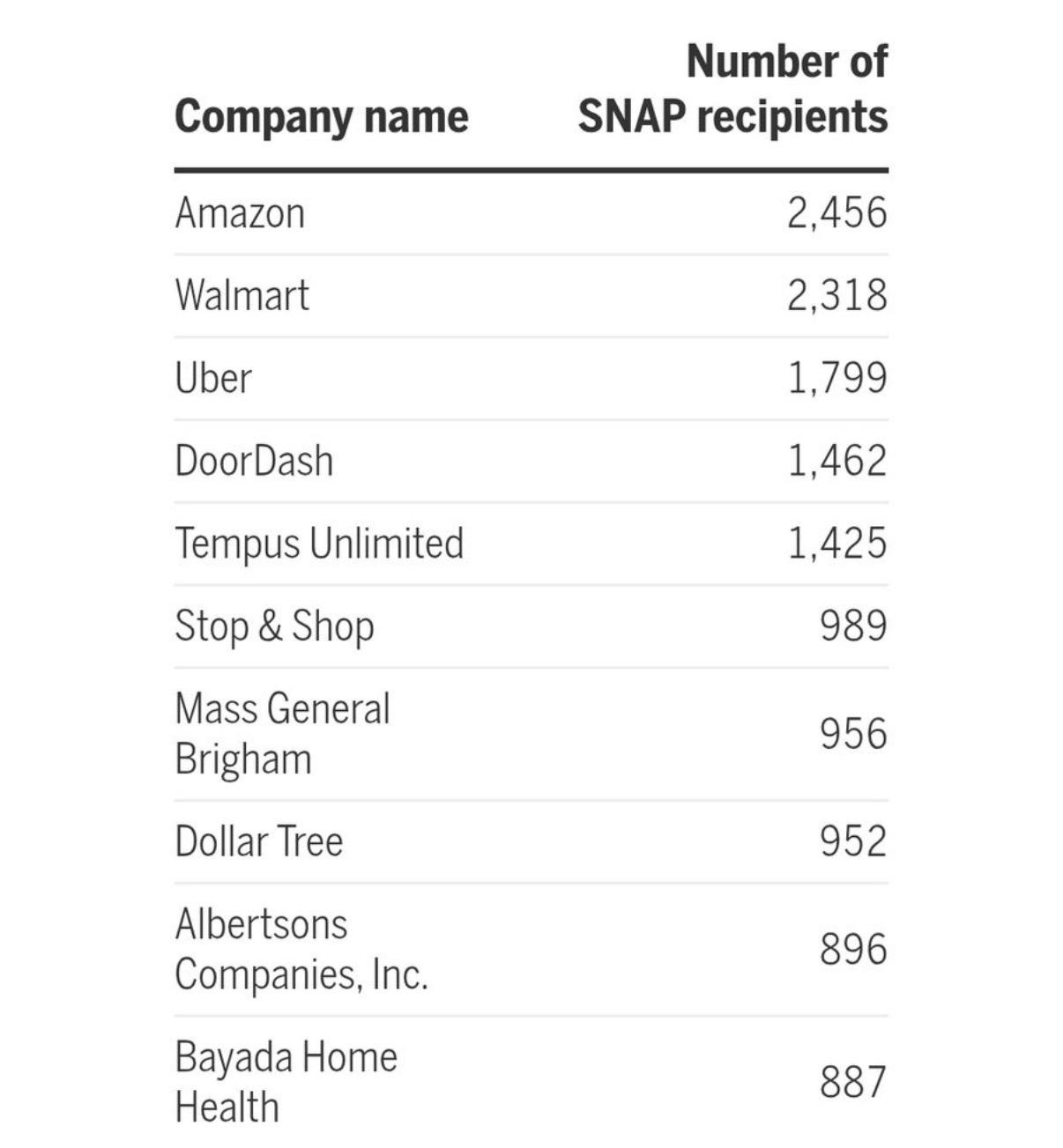The width and height of the screenshot is (1063, 1148).
Task: Select the Tempus Unlimited name
Action: coord(319,543)
